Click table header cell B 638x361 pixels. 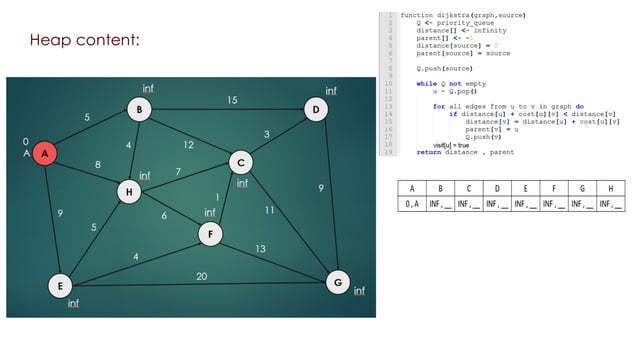click(x=440, y=188)
